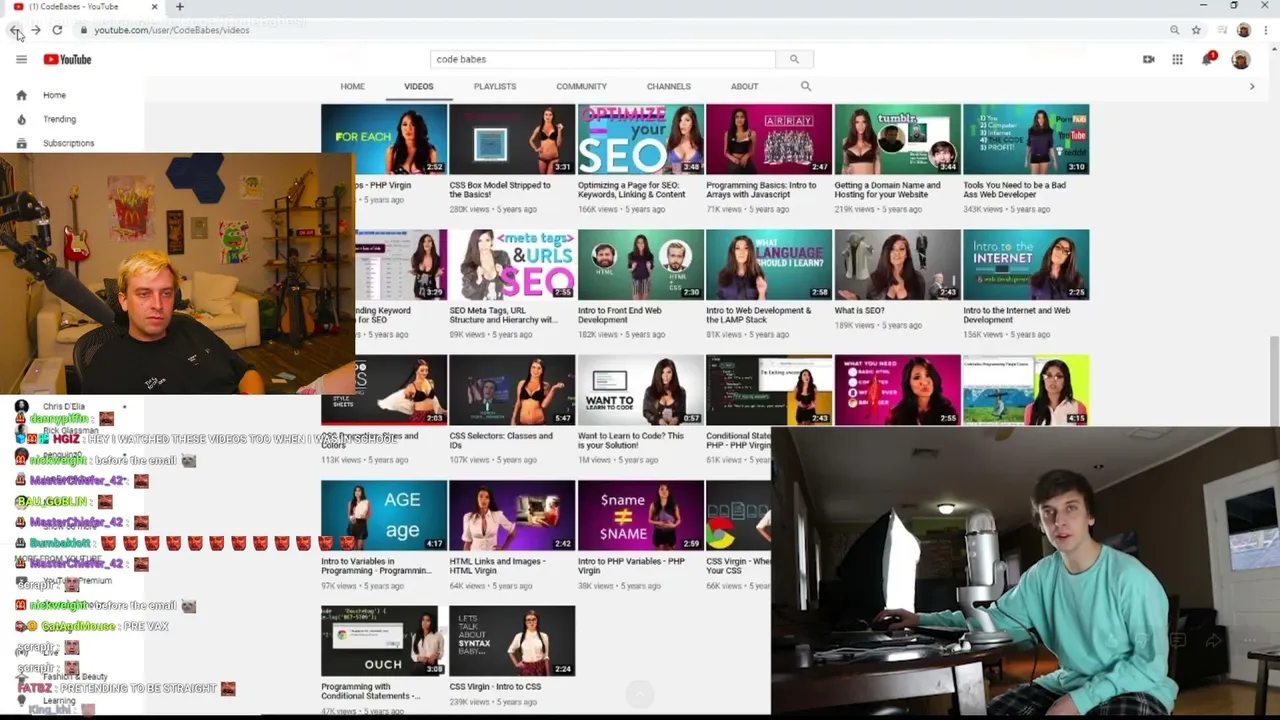Play the 'WANT TO LEARN TO CODE' thumbnail
1280x720 pixels.
tap(641, 390)
